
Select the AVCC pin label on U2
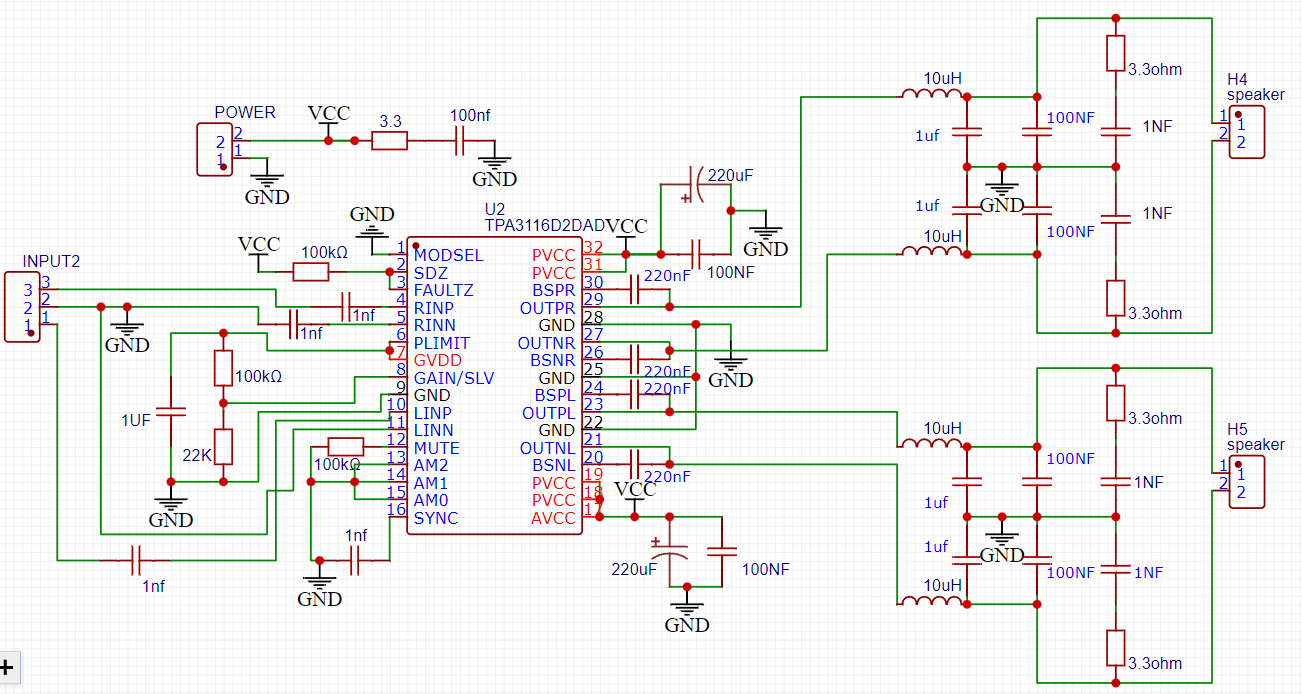[x=553, y=518]
